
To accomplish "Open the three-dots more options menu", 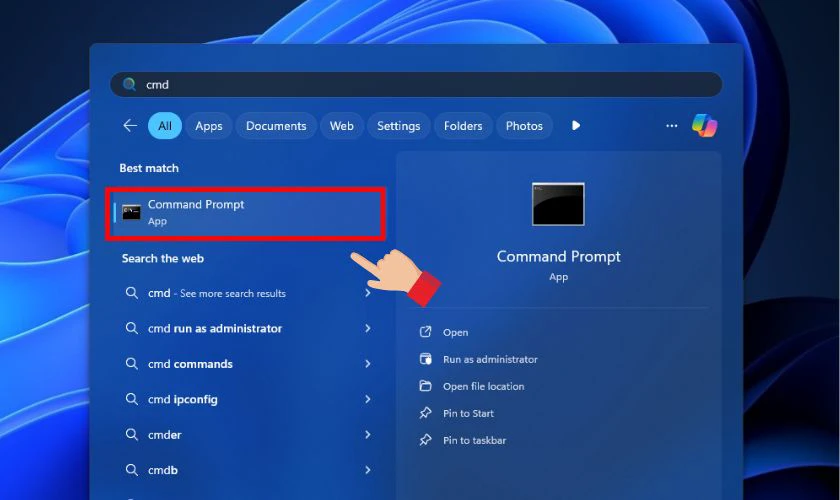I will 672,126.
